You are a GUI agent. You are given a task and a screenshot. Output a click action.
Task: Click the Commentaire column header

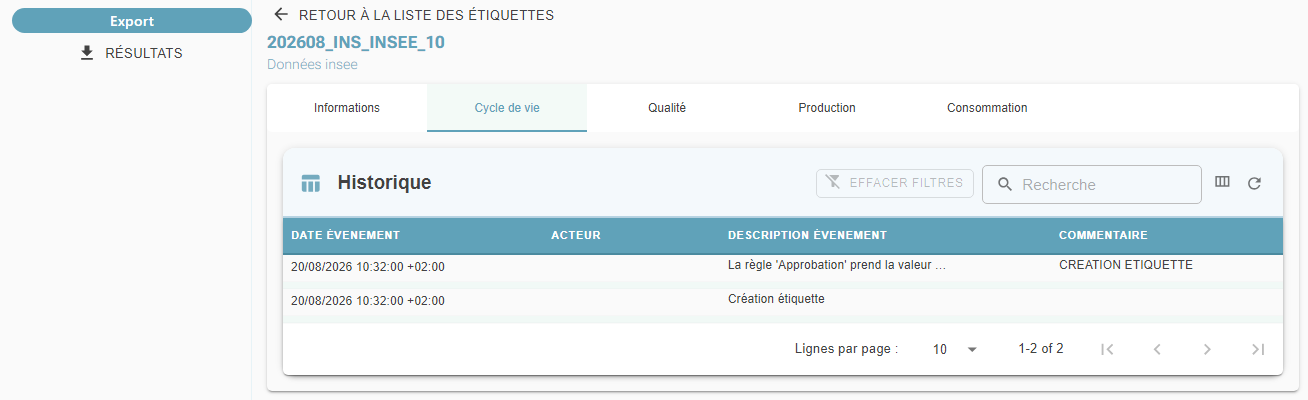1103,236
